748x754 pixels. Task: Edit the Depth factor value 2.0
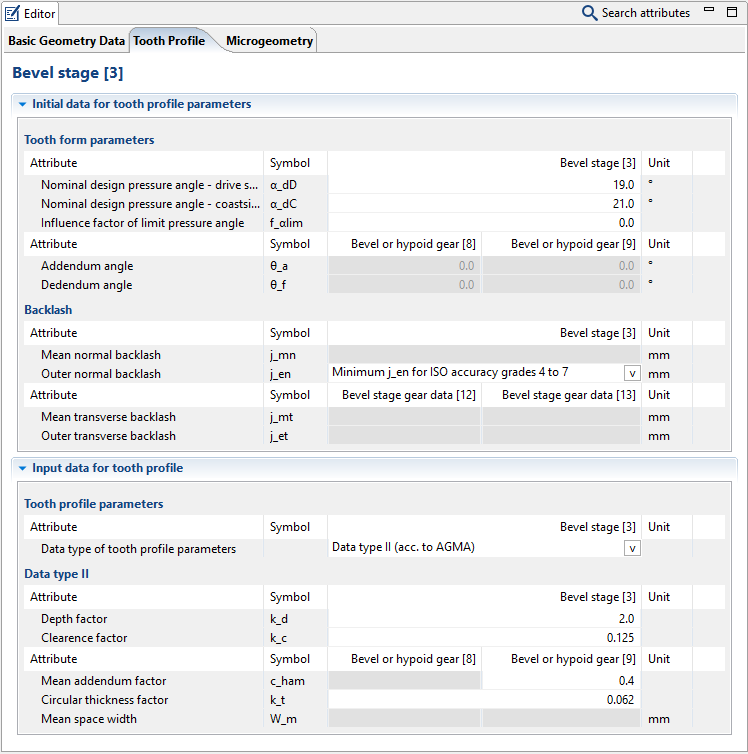[484, 619]
